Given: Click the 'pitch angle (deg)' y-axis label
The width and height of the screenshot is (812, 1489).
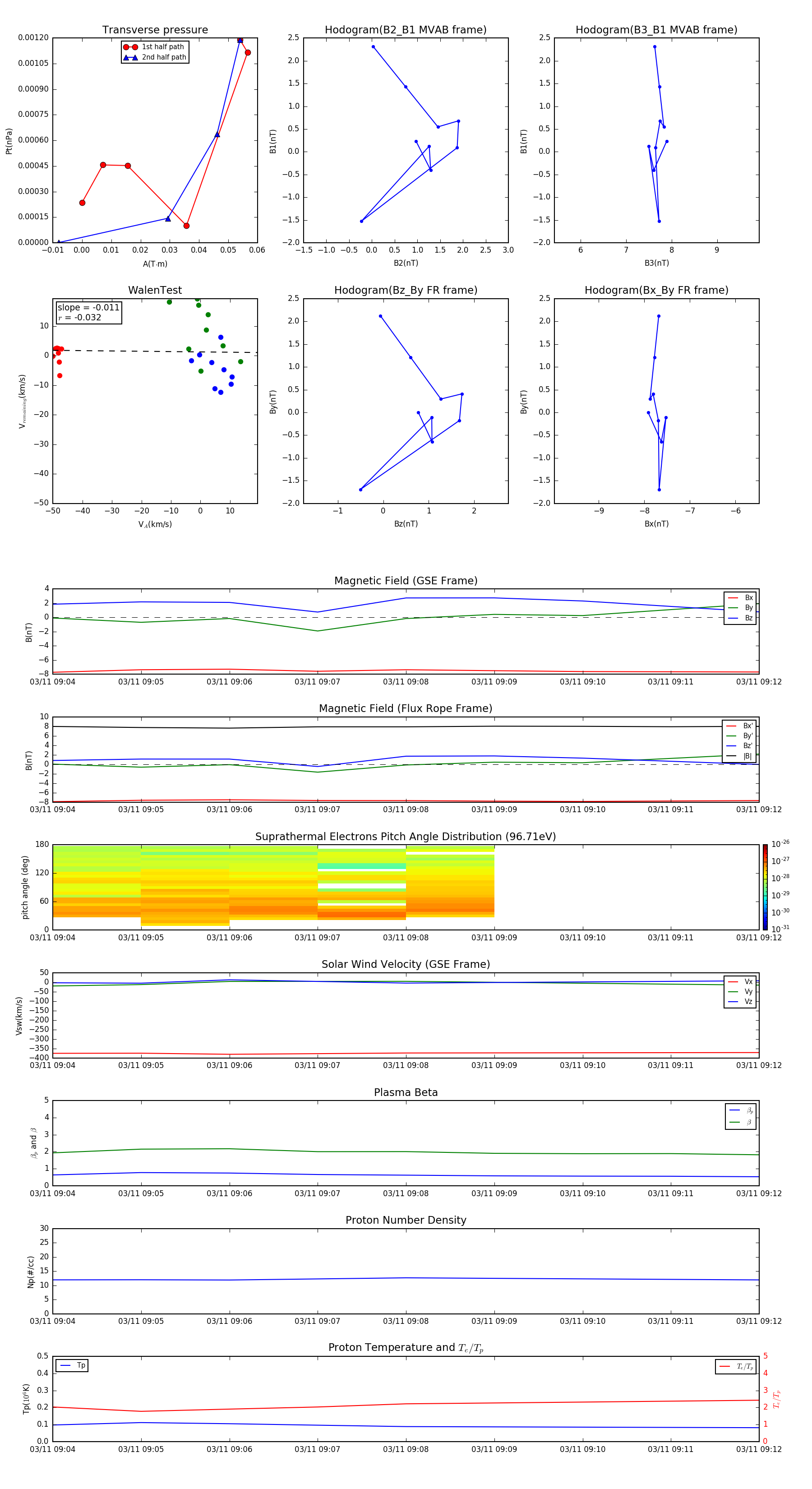Looking at the screenshot, I should coord(25,887).
